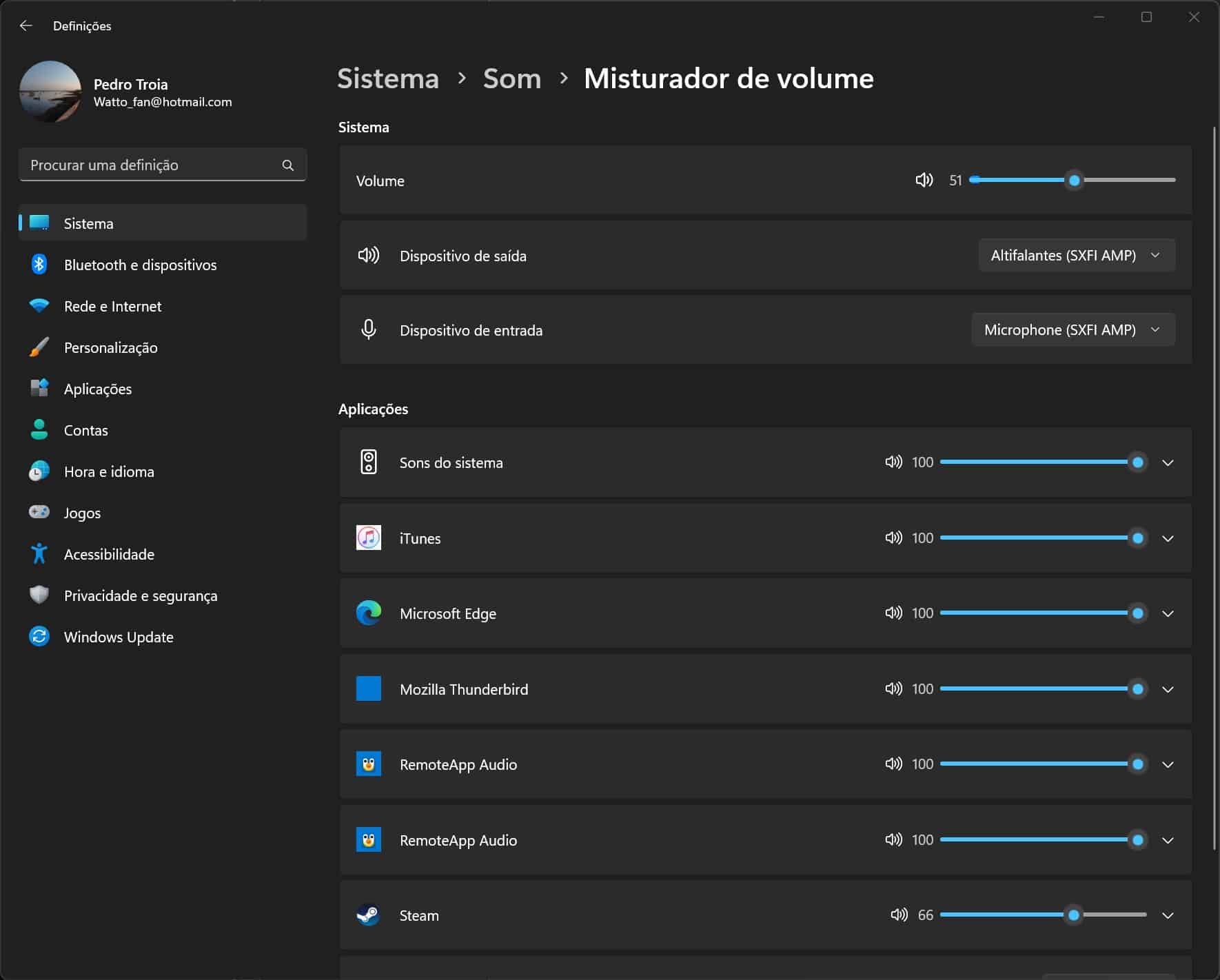
Task: Navigate to Som in the breadcrumb
Action: (x=511, y=79)
